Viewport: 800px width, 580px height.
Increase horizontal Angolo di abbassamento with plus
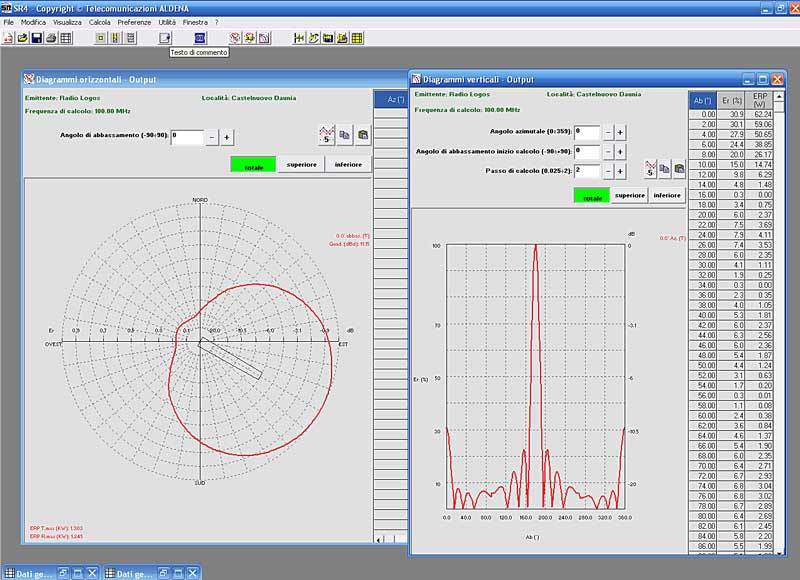tap(227, 137)
